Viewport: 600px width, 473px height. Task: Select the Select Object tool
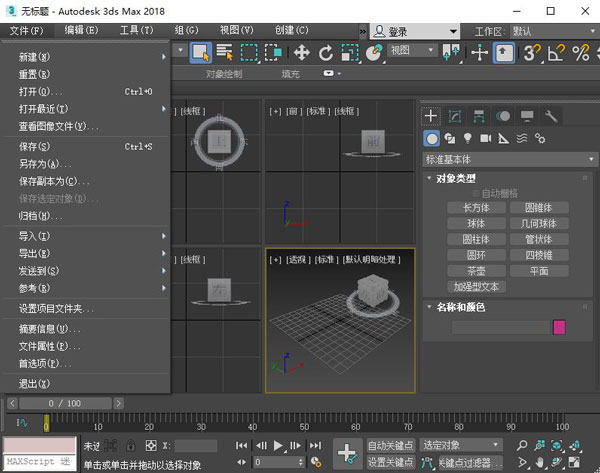pyautogui.click(x=201, y=52)
